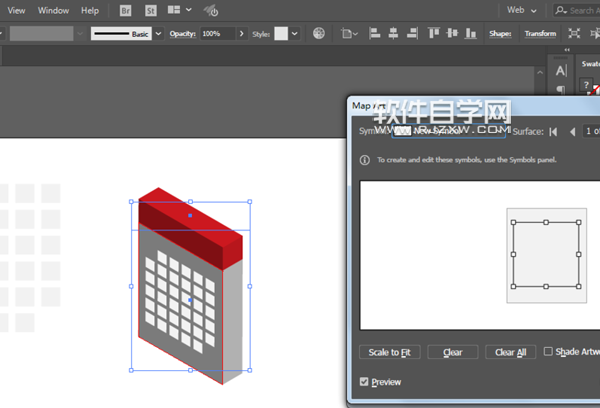Open the Window menu

pyautogui.click(x=54, y=10)
